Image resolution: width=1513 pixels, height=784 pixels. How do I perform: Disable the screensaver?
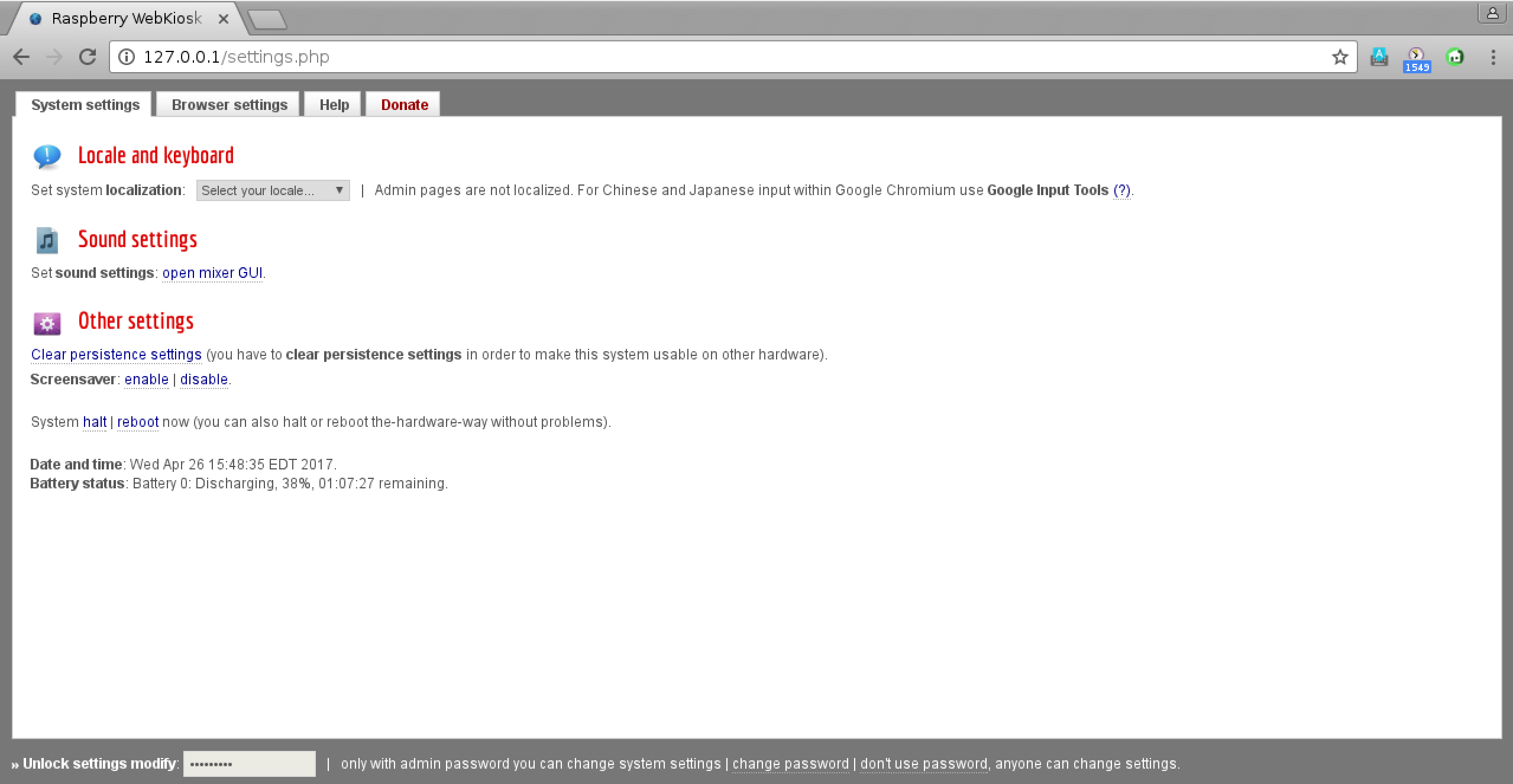tap(203, 379)
